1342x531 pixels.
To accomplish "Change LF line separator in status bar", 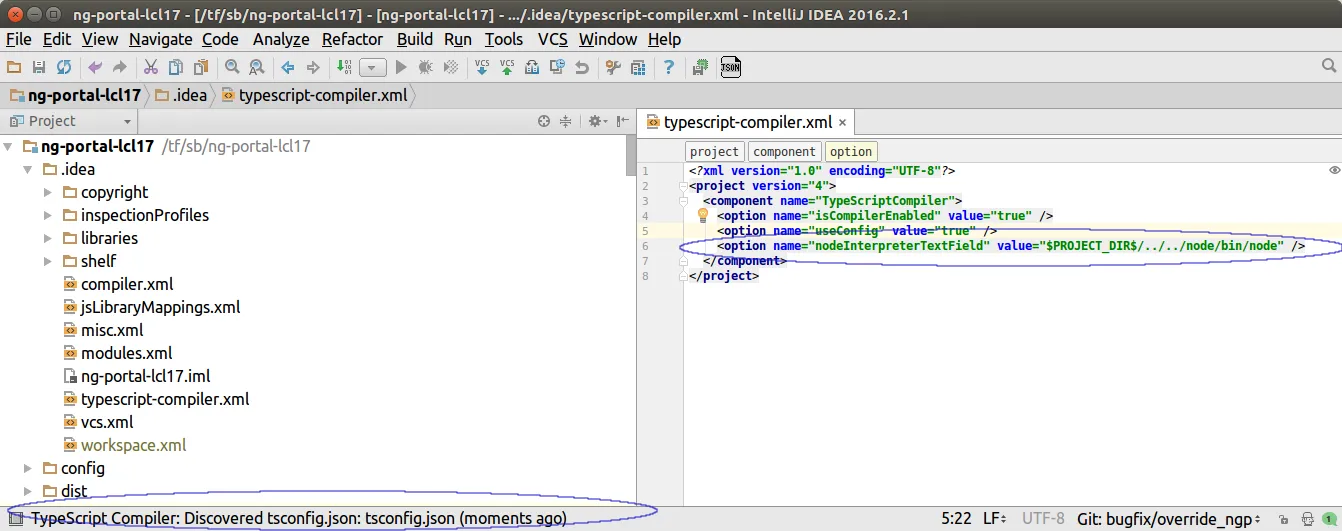I will pyautogui.click(x=994, y=518).
